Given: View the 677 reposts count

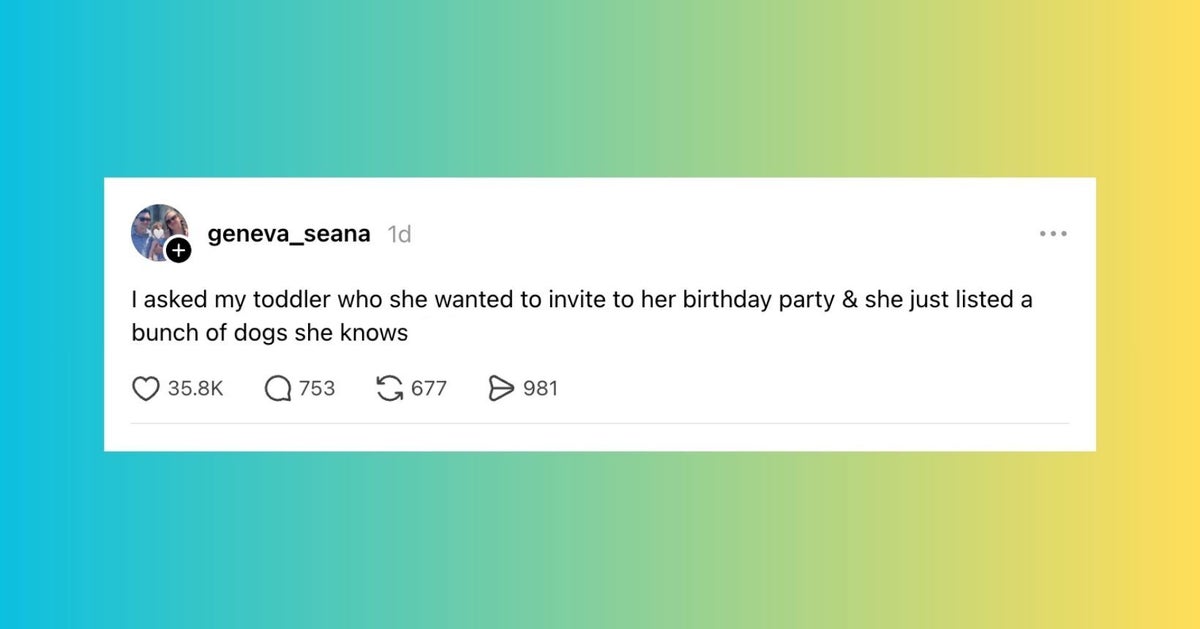Looking at the screenshot, I should point(429,388).
